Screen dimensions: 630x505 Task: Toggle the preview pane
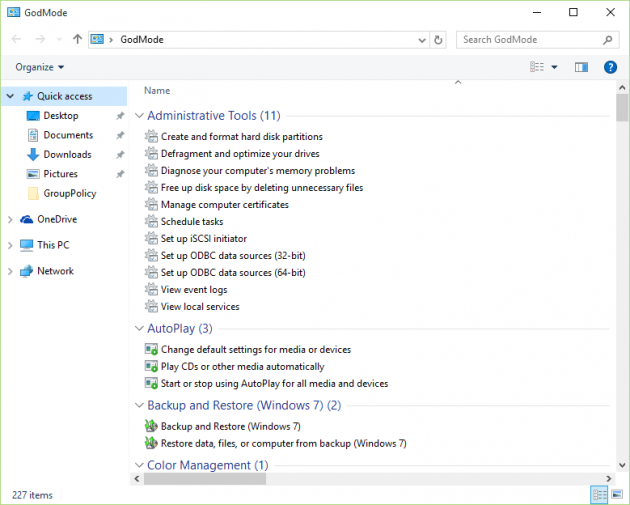click(x=581, y=67)
